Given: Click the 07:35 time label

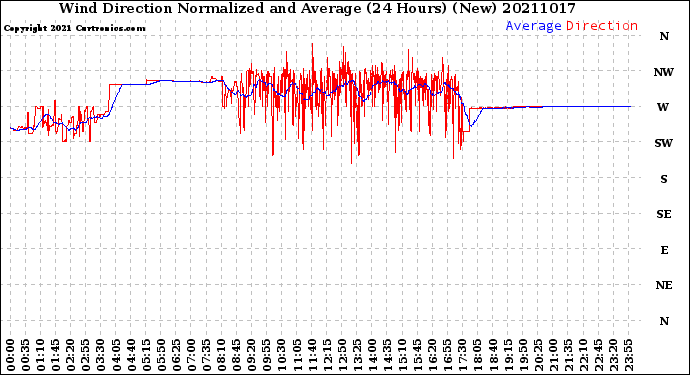Looking at the screenshot, I should click(x=206, y=355).
